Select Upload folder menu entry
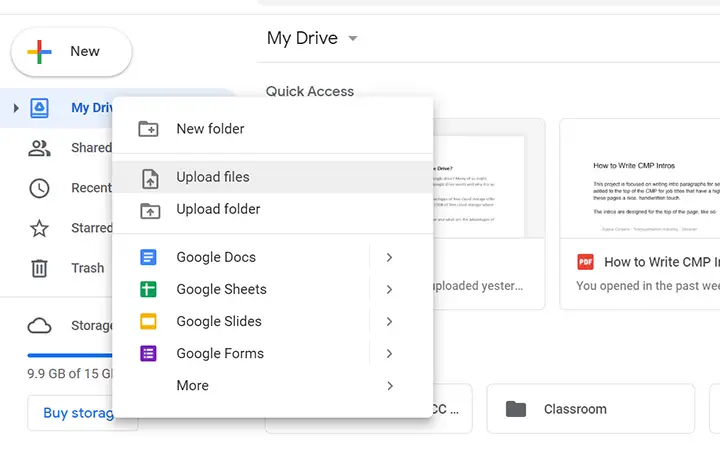 [x=273, y=209]
